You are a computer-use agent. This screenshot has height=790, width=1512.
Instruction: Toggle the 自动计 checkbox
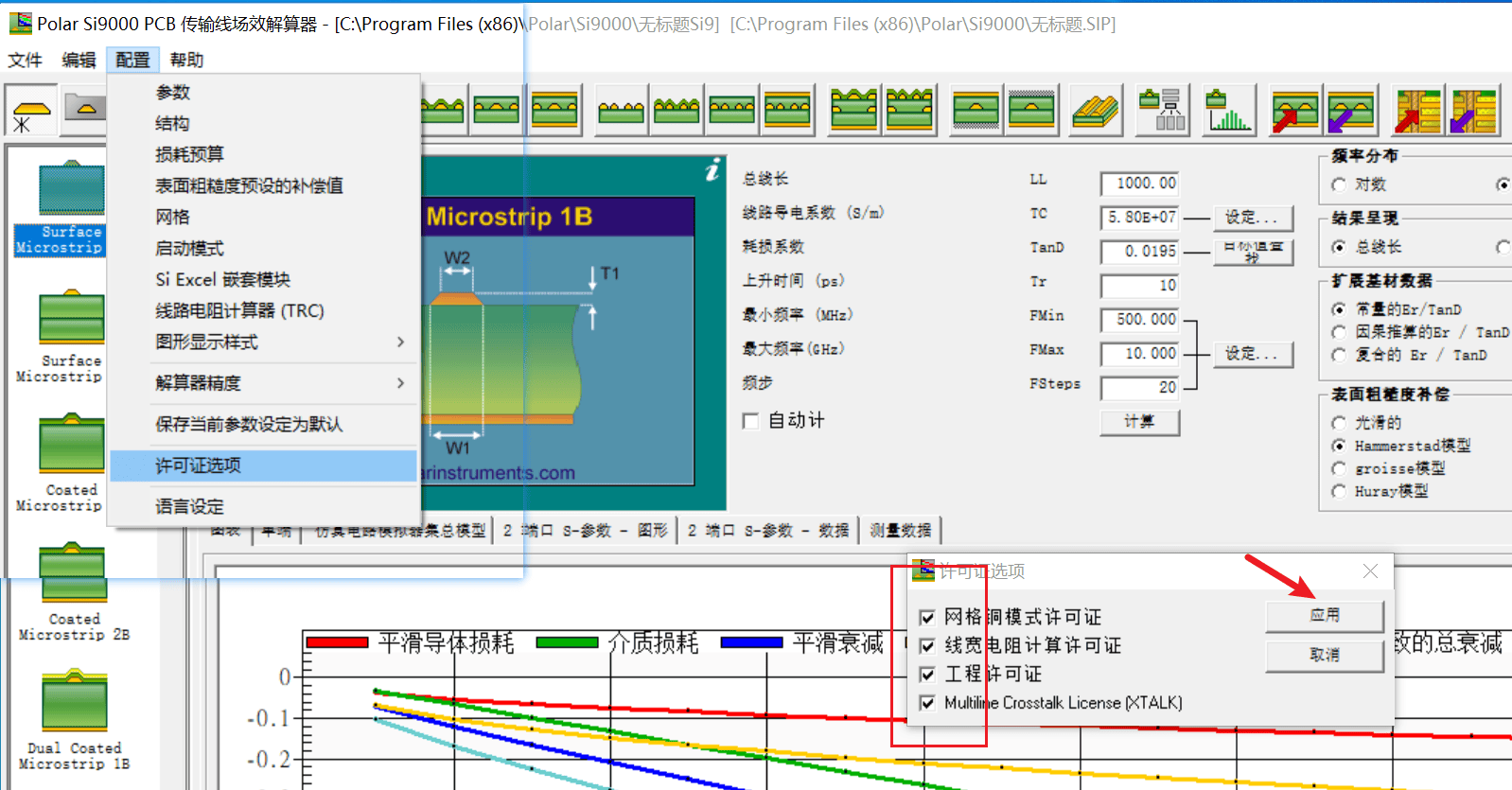coord(750,421)
